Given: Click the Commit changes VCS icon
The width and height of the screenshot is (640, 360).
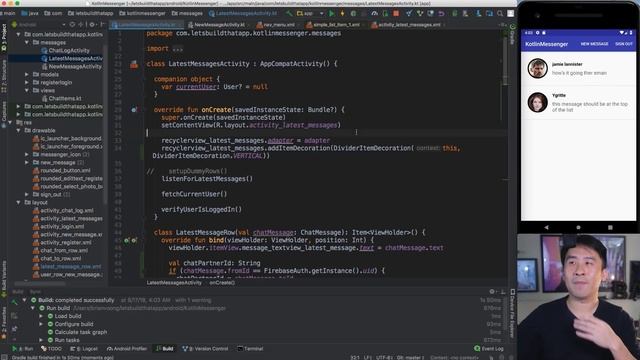Looking at the screenshot, I should 420,13.
